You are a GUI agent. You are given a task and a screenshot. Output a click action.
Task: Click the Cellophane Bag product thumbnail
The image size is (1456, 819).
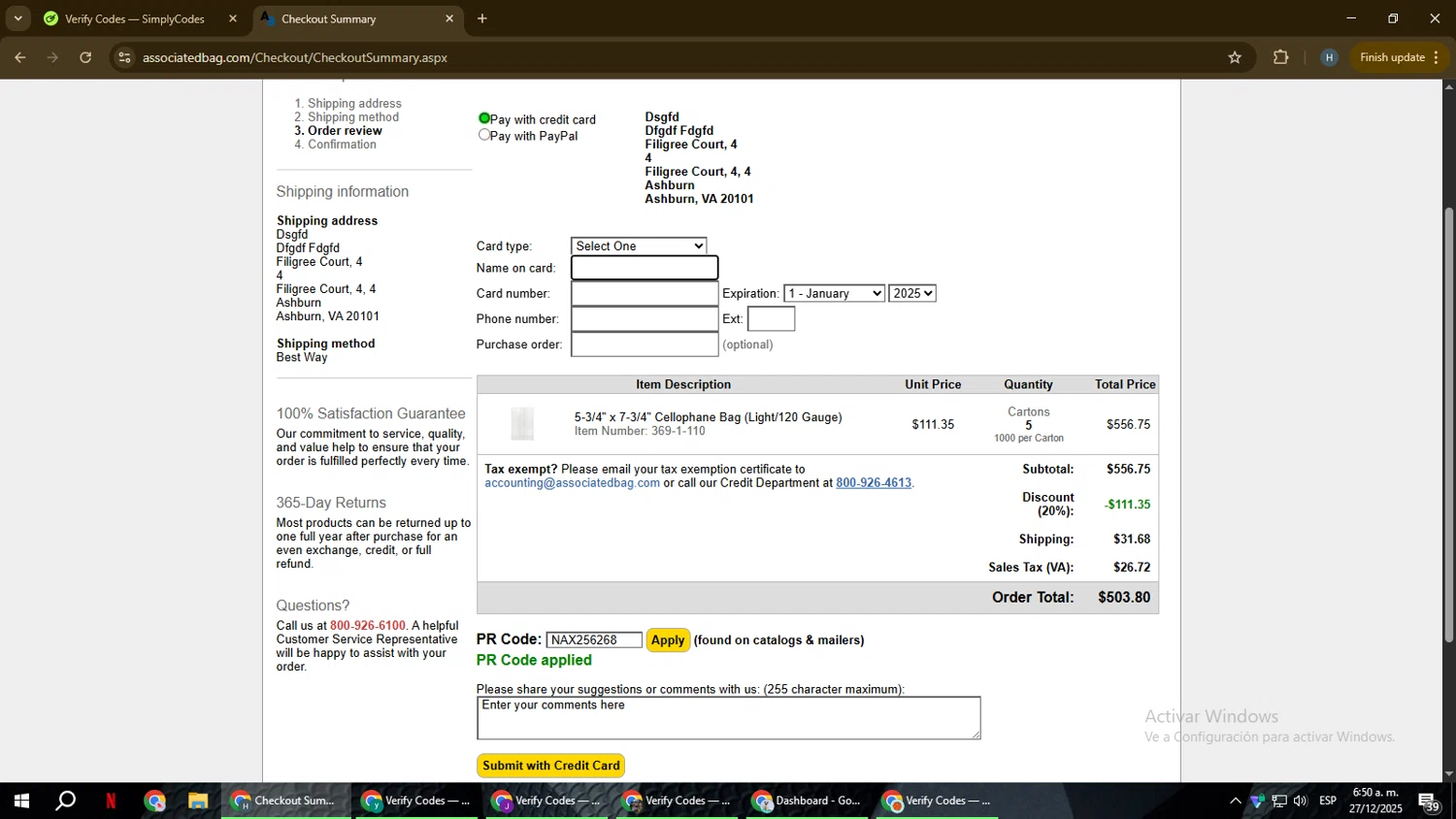click(x=522, y=424)
